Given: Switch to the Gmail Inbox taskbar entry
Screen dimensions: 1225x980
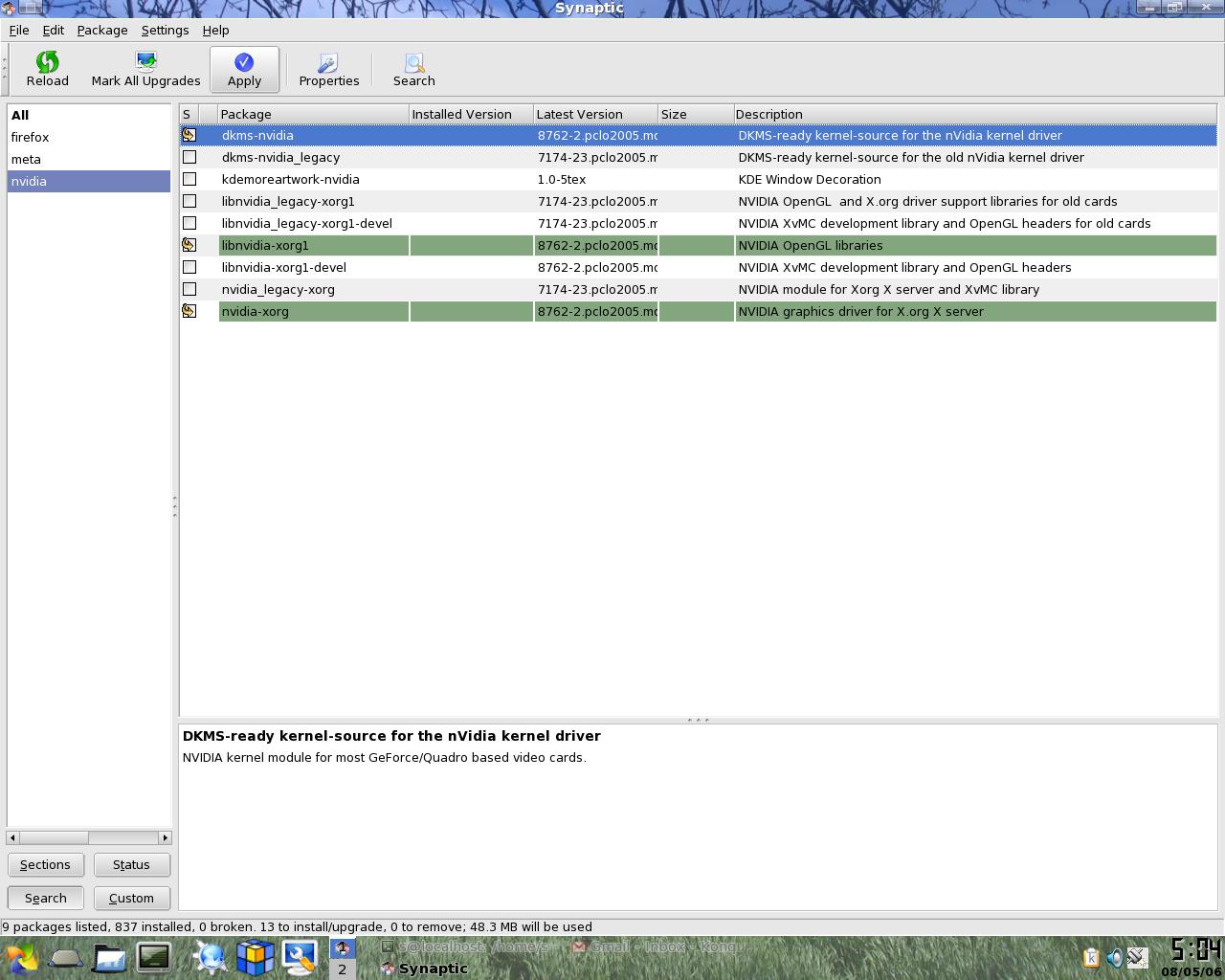Looking at the screenshot, I should coord(658,947).
